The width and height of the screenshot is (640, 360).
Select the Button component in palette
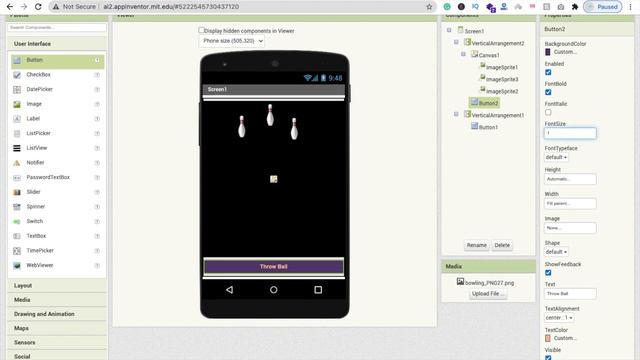tap(57, 60)
